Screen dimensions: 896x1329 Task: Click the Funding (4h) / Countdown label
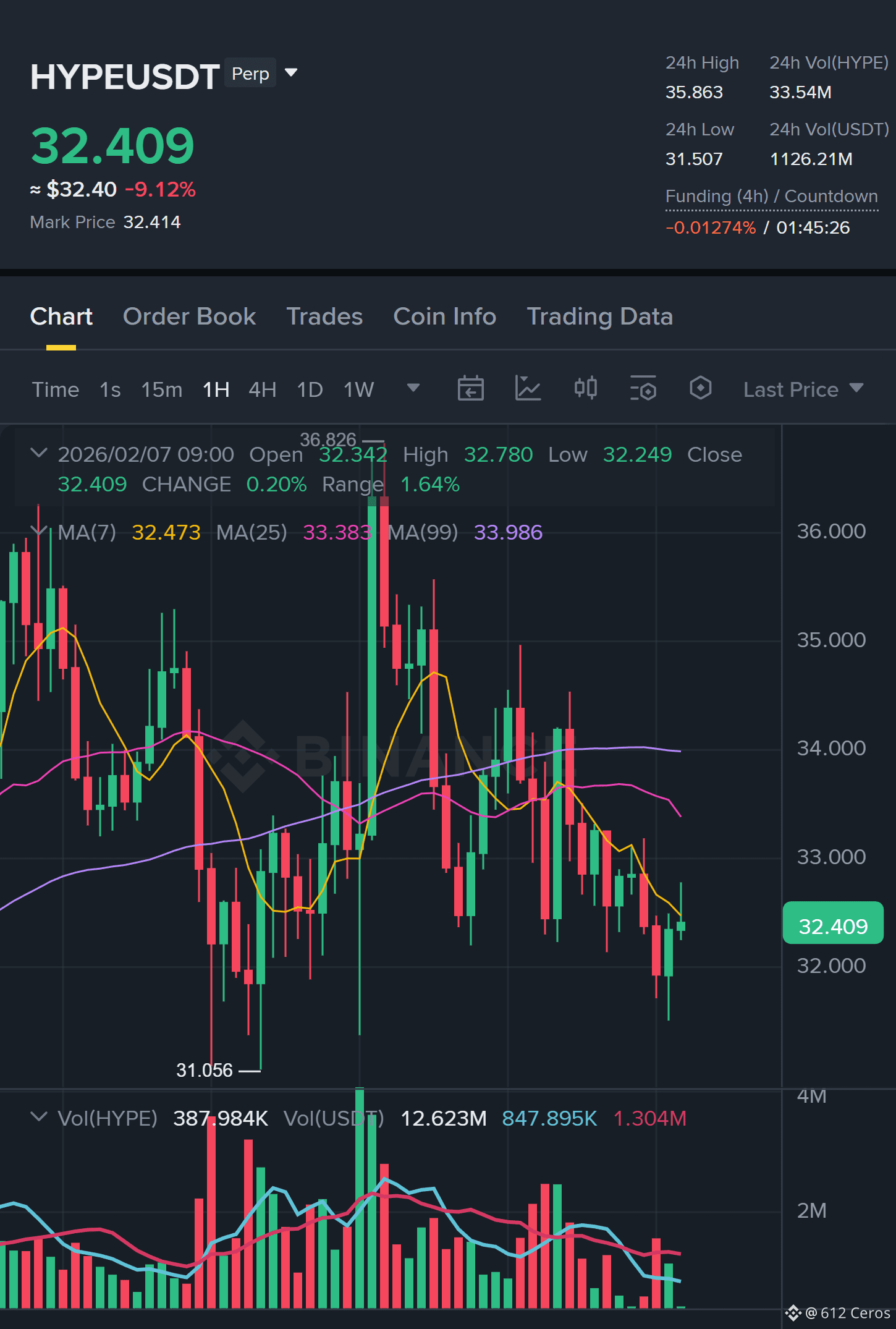[771, 197]
